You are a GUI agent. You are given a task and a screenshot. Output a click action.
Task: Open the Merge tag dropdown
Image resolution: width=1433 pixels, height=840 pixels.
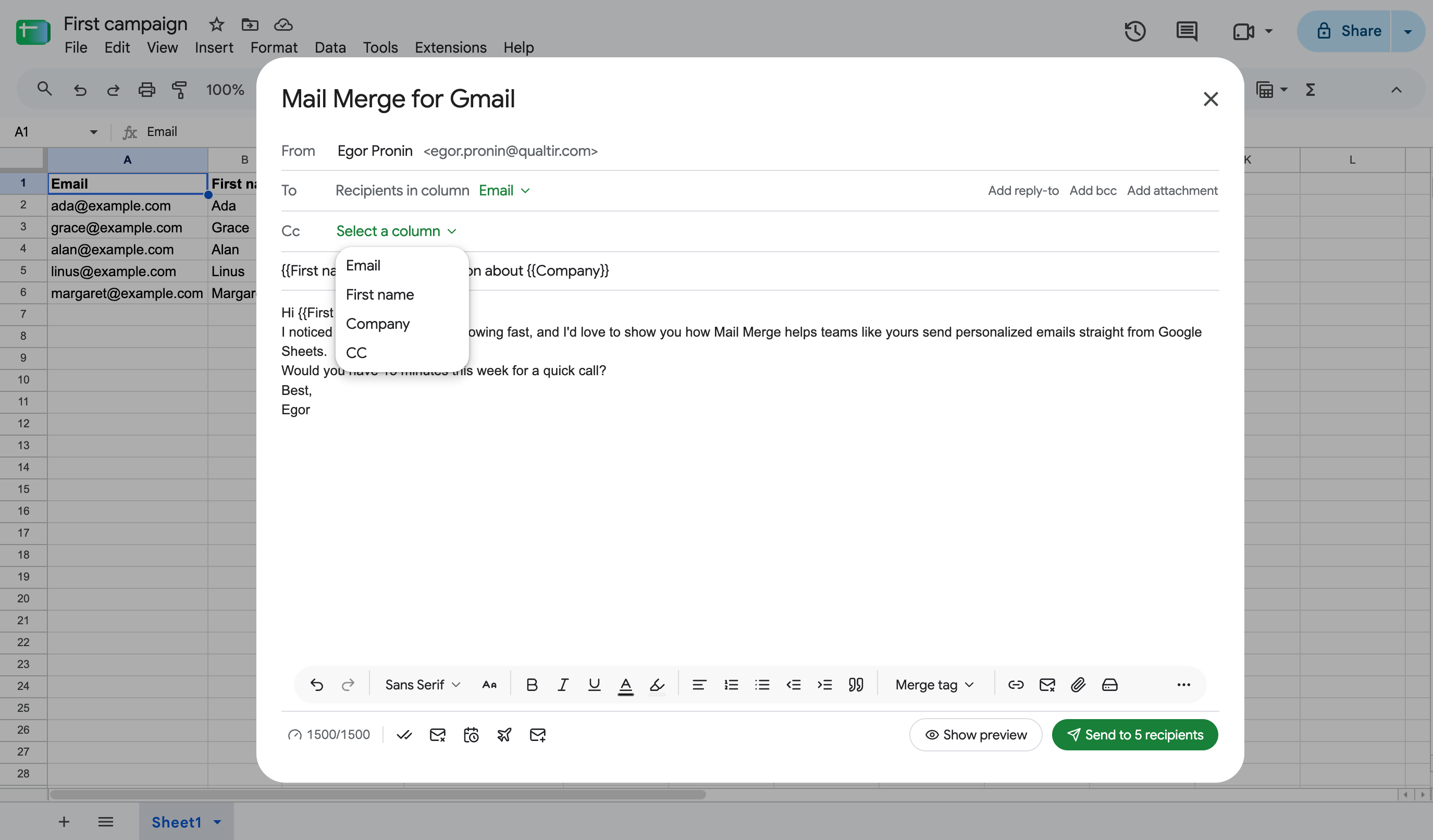coord(935,685)
